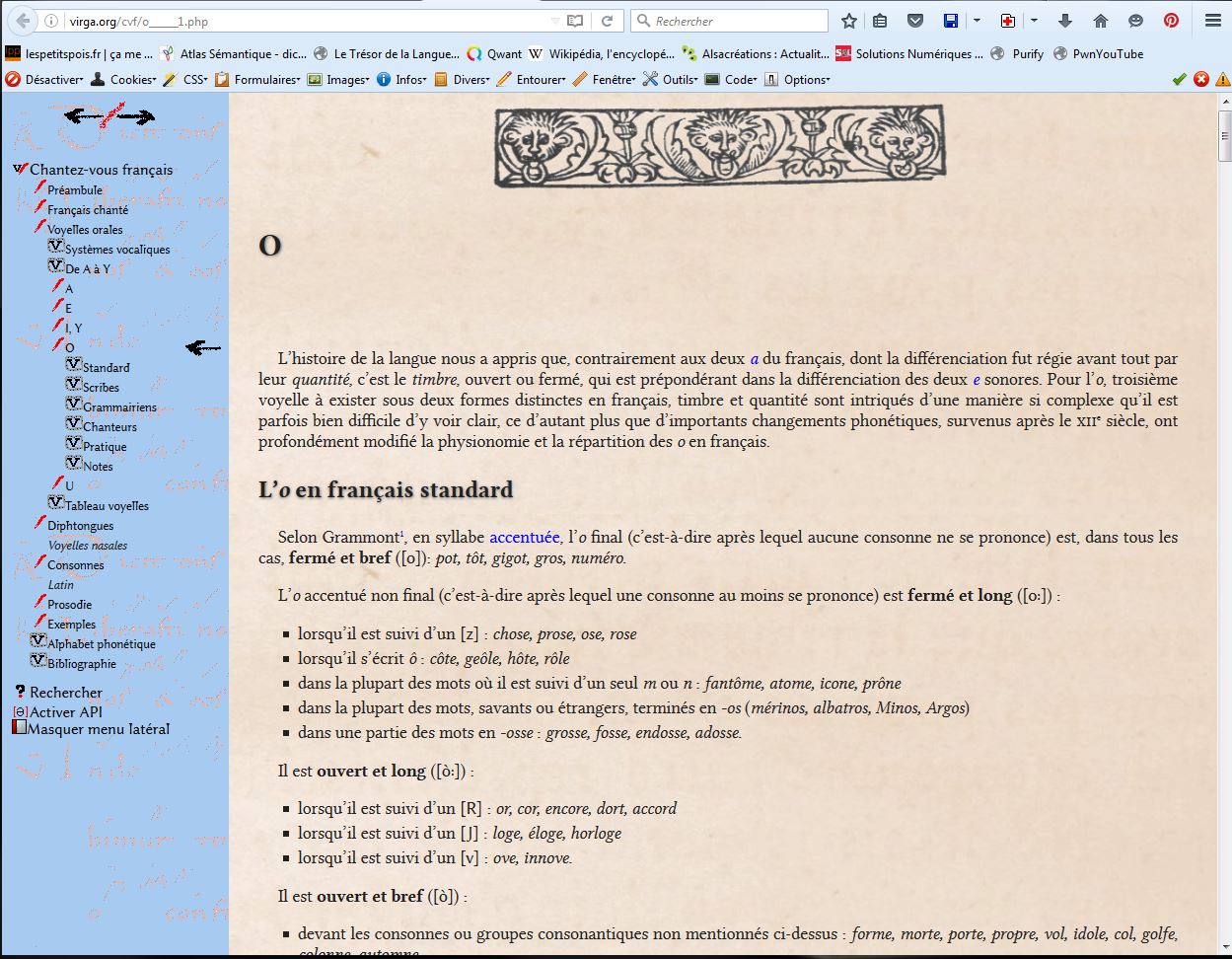Image resolution: width=1232 pixels, height=959 pixels.
Task: Open the Firefox hamburger menu
Action: click(x=1212, y=21)
